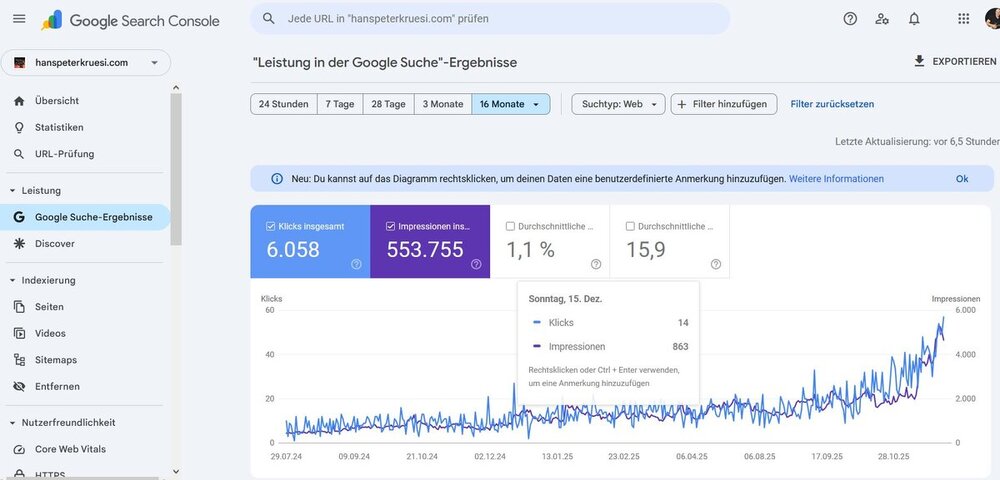Click the sidebar vertical scrollbar thumb
The image size is (1000, 480).
(x=176, y=169)
